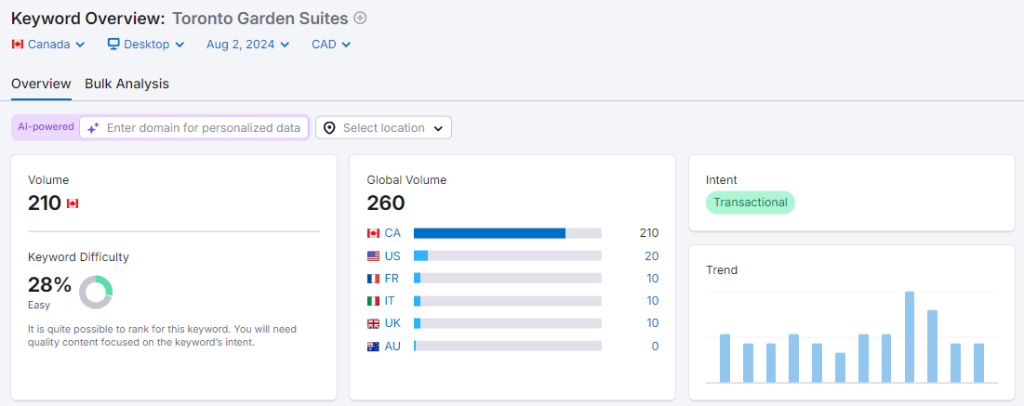1024x406 pixels.
Task: Click the Italy flag in Global Volume
Action: pos(373,301)
